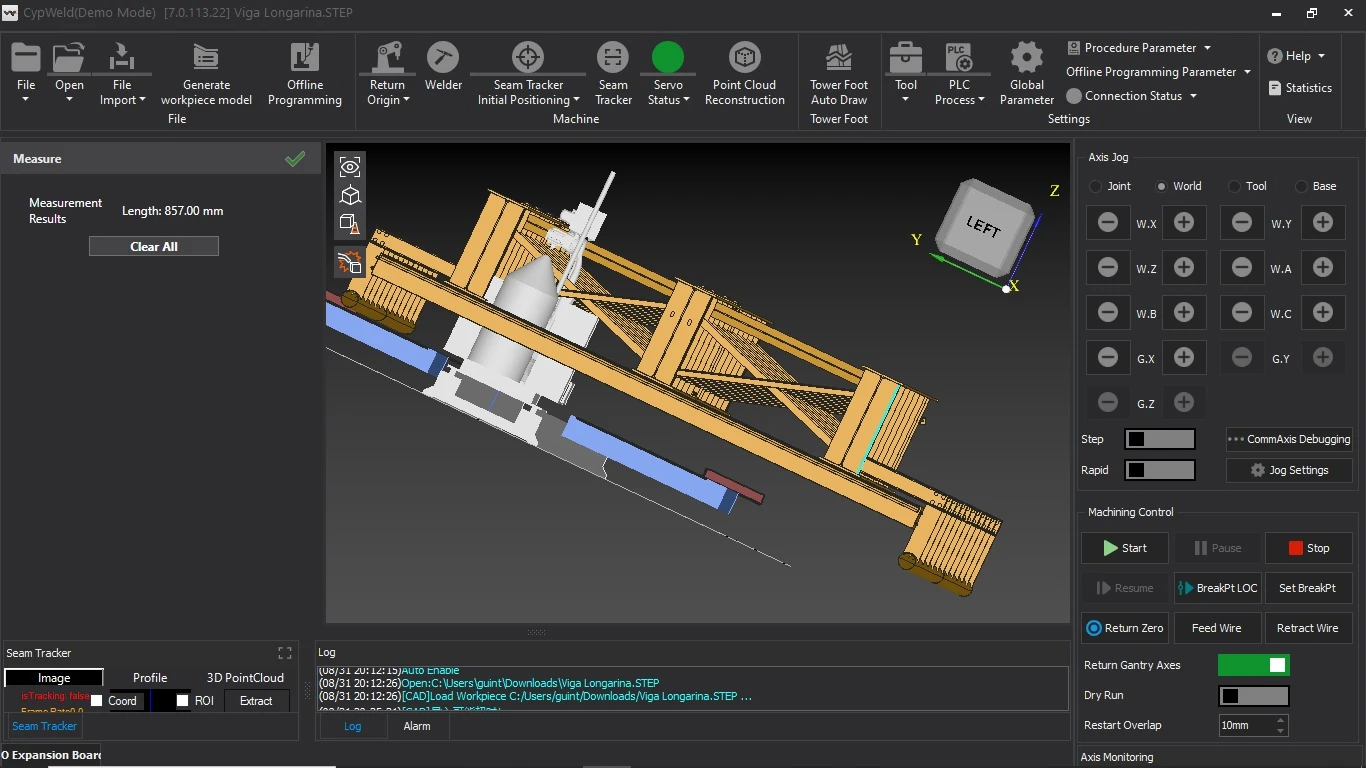Image resolution: width=1366 pixels, height=768 pixels.
Task: Select Base jog mode
Action: [x=1315, y=186]
